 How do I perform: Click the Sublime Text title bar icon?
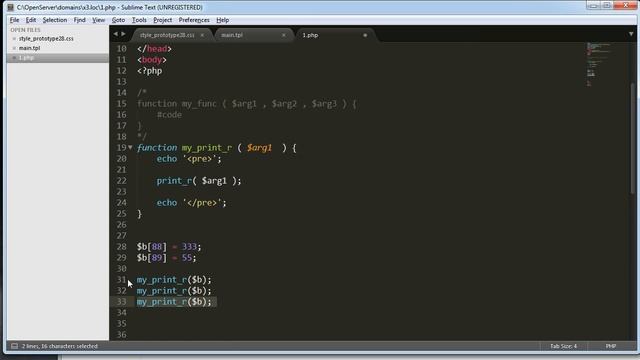click(11, 7)
